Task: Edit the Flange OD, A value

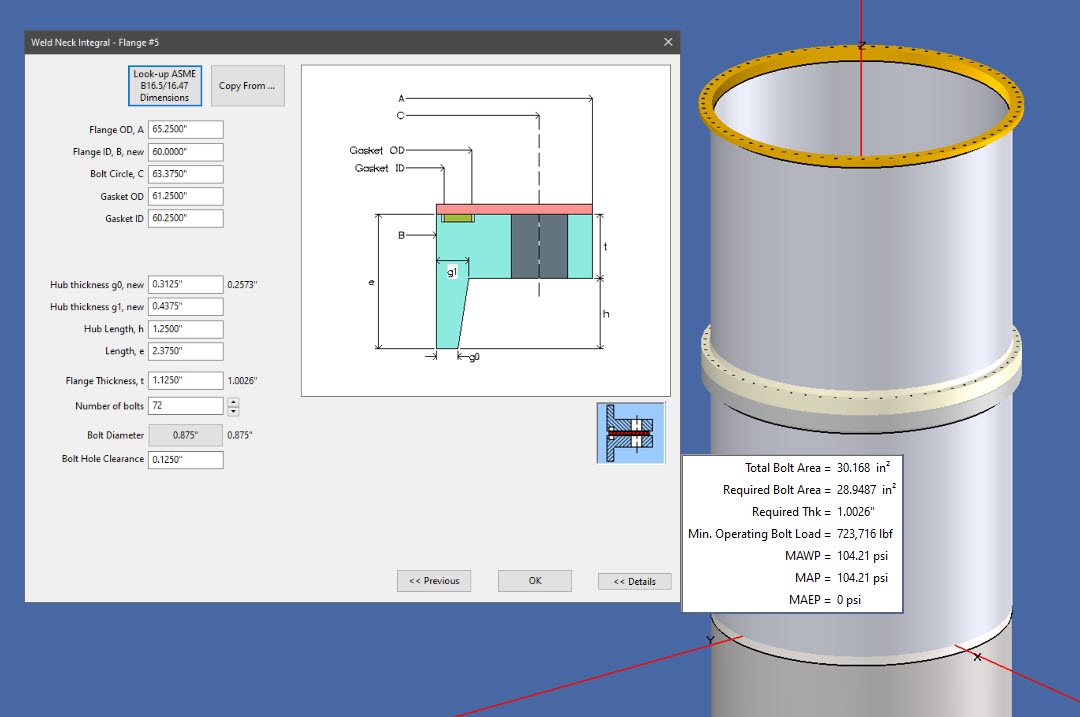Action: click(x=185, y=129)
